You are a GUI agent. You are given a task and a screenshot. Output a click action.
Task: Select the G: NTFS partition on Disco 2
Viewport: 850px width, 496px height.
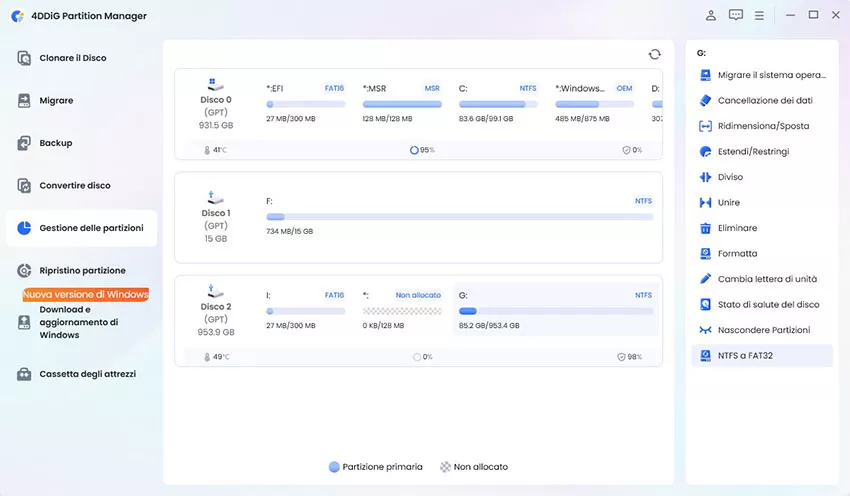click(555, 308)
